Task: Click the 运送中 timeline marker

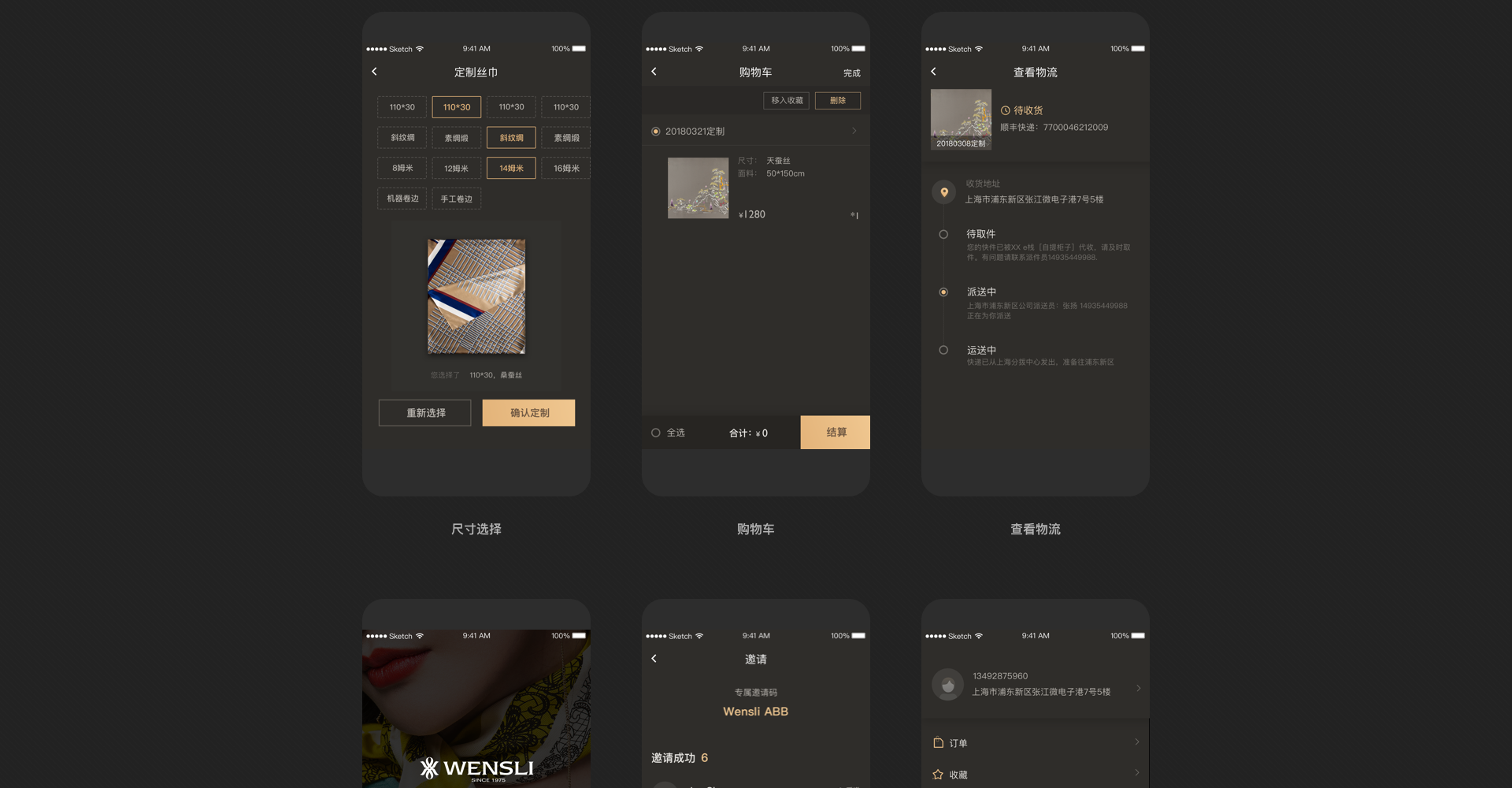Action: (943, 350)
